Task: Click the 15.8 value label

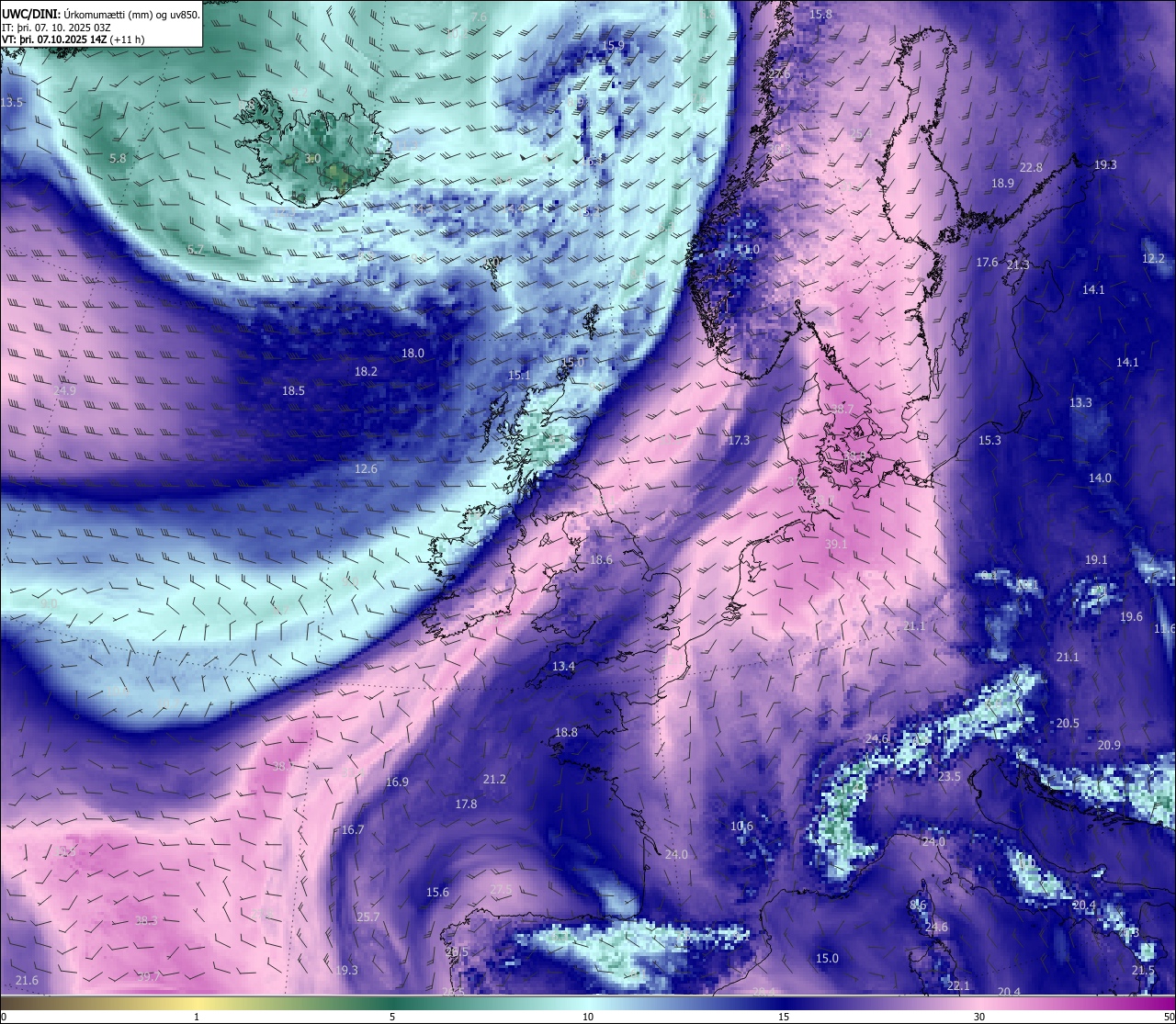Action: (x=820, y=15)
